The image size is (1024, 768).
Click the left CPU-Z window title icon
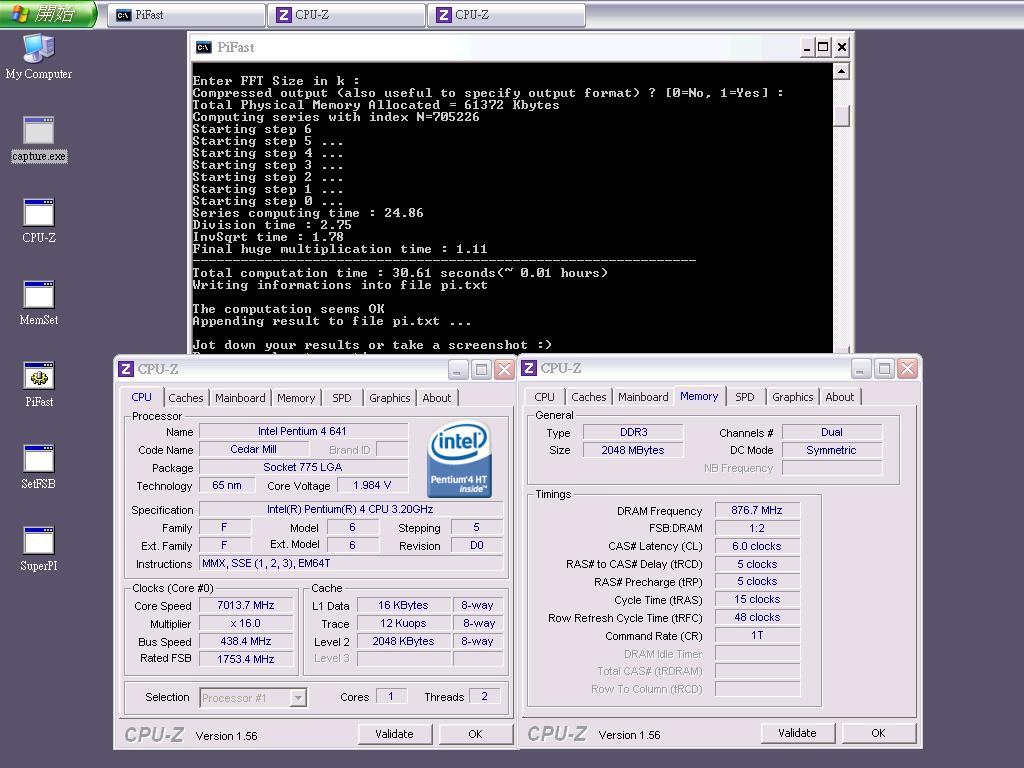[x=126, y=369]
